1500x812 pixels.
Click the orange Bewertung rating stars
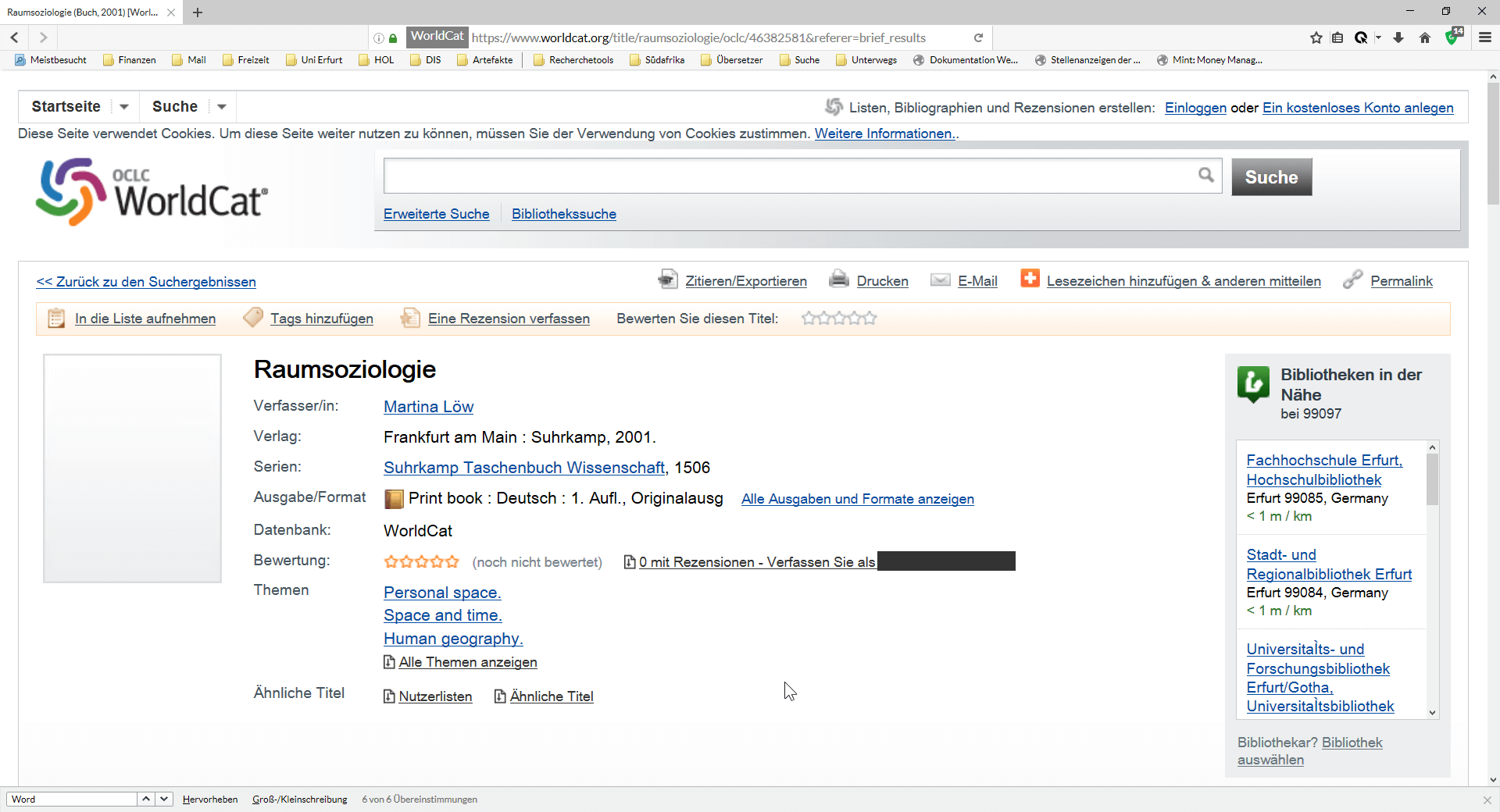tap(422, 561)
